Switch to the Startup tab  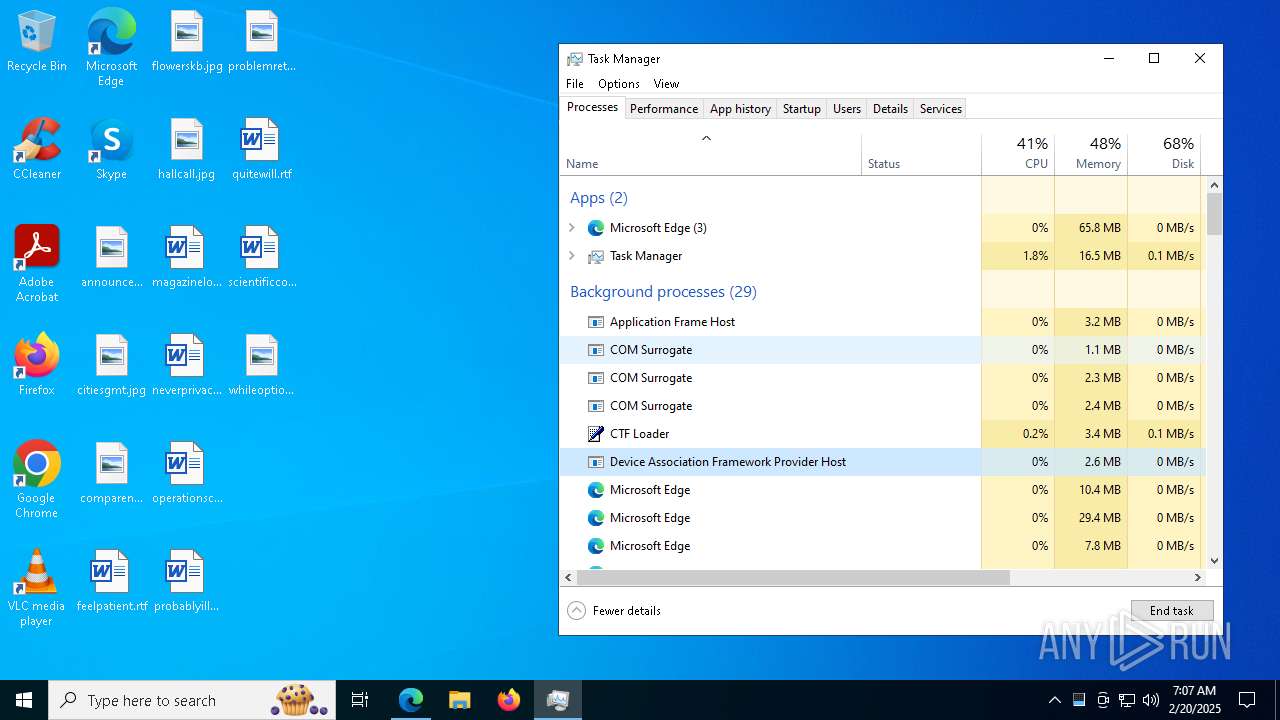click(802, 109)
